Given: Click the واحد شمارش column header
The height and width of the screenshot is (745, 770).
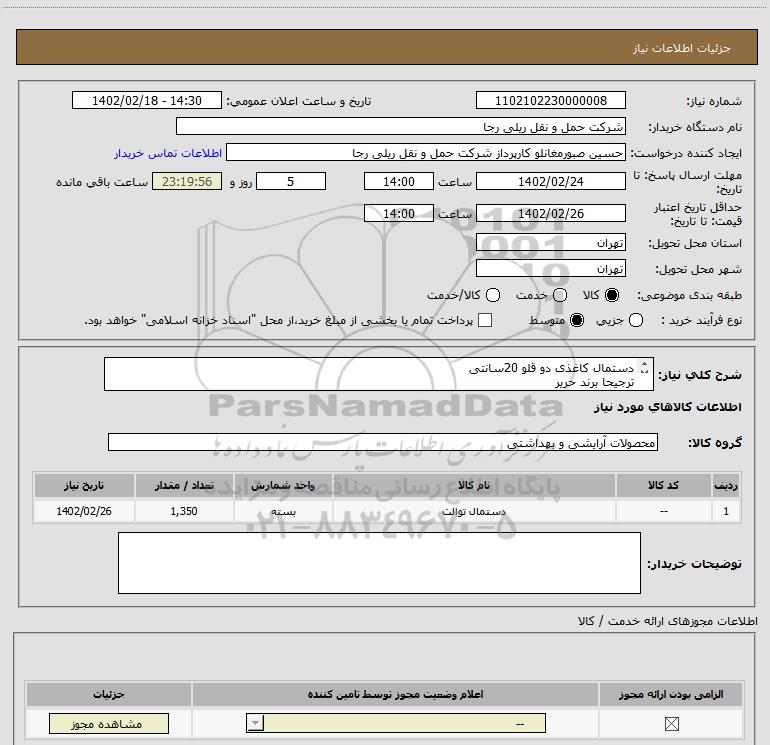Looking at the screenshot, I should 283,485.
